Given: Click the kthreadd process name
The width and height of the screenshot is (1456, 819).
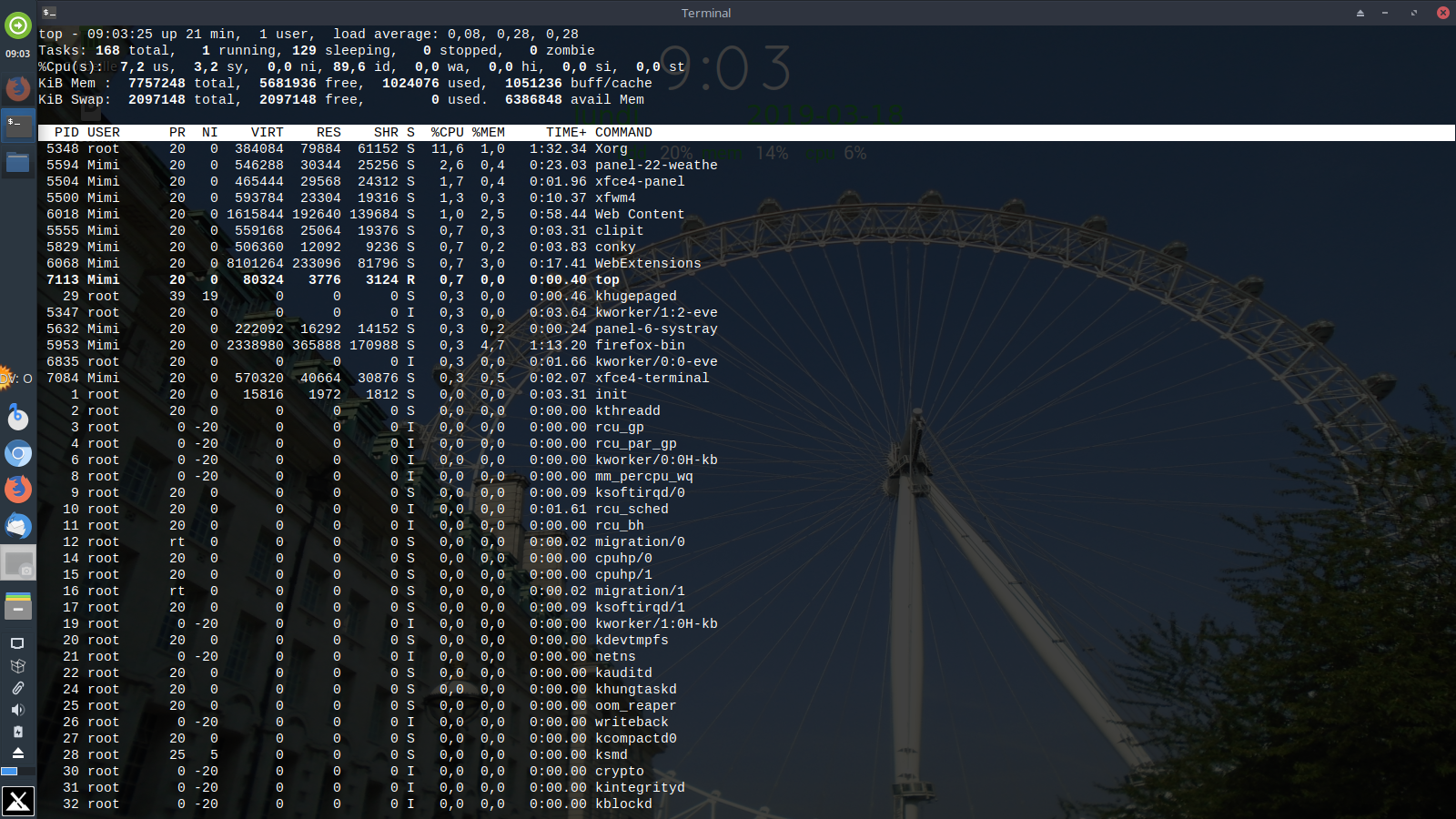Looking at the screenshot, I should [628, 411].
